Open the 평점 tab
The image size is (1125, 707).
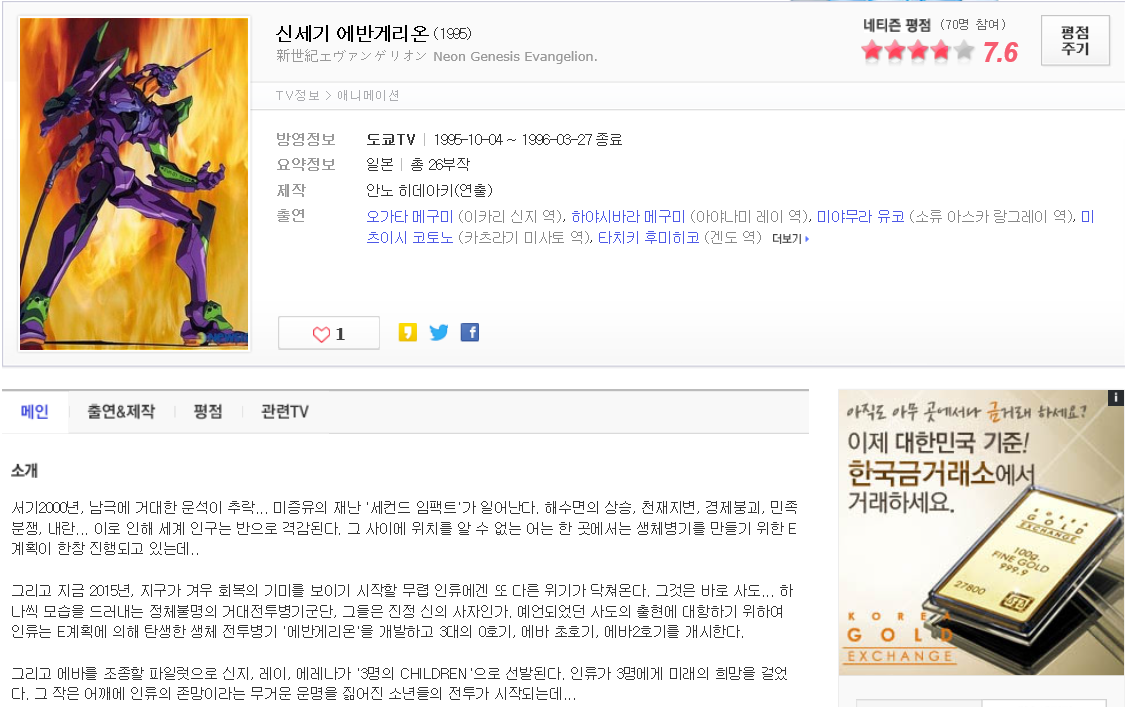click(x=207, y=411)
